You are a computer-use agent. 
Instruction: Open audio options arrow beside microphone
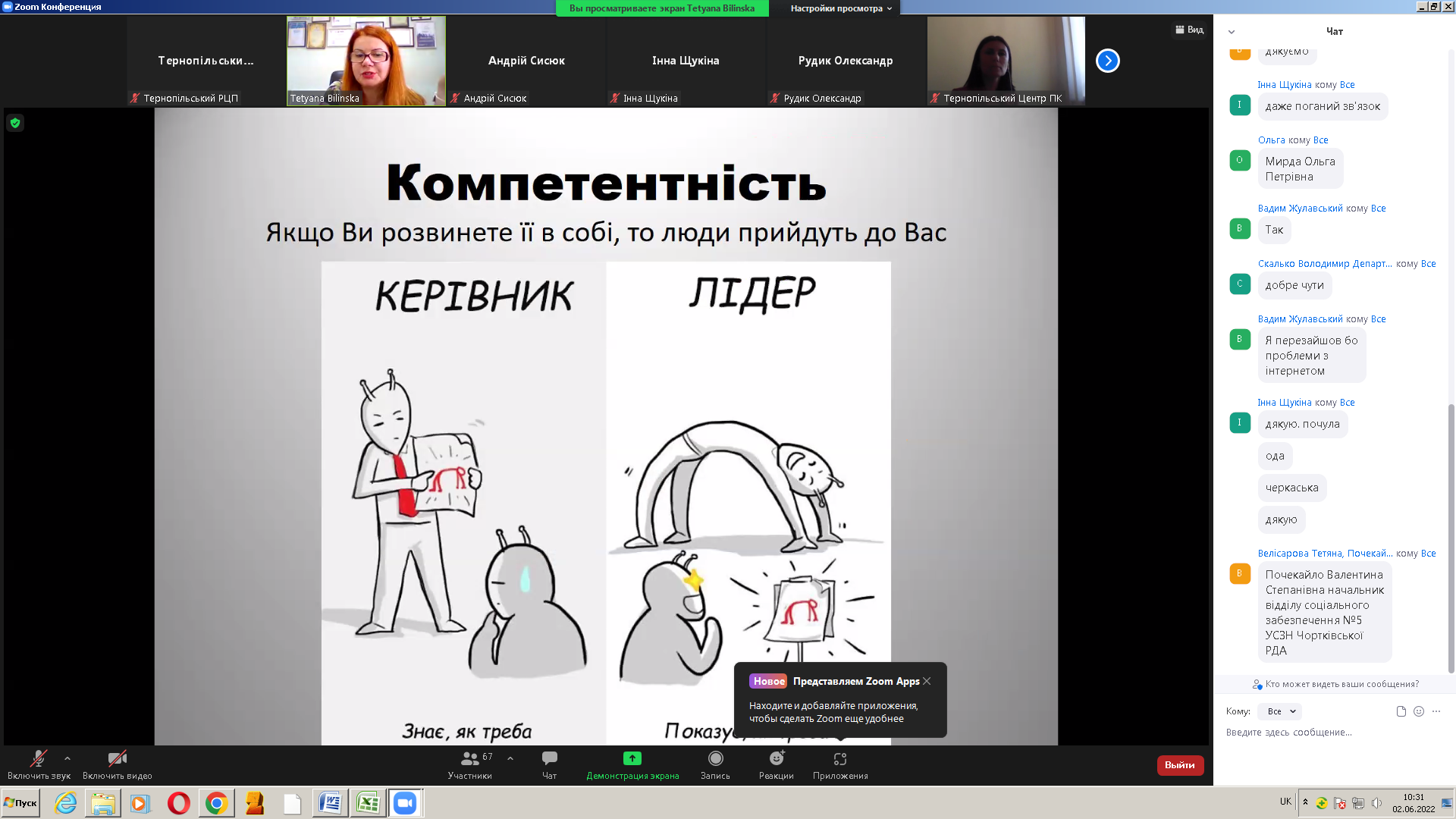click(x=67, y=758)
